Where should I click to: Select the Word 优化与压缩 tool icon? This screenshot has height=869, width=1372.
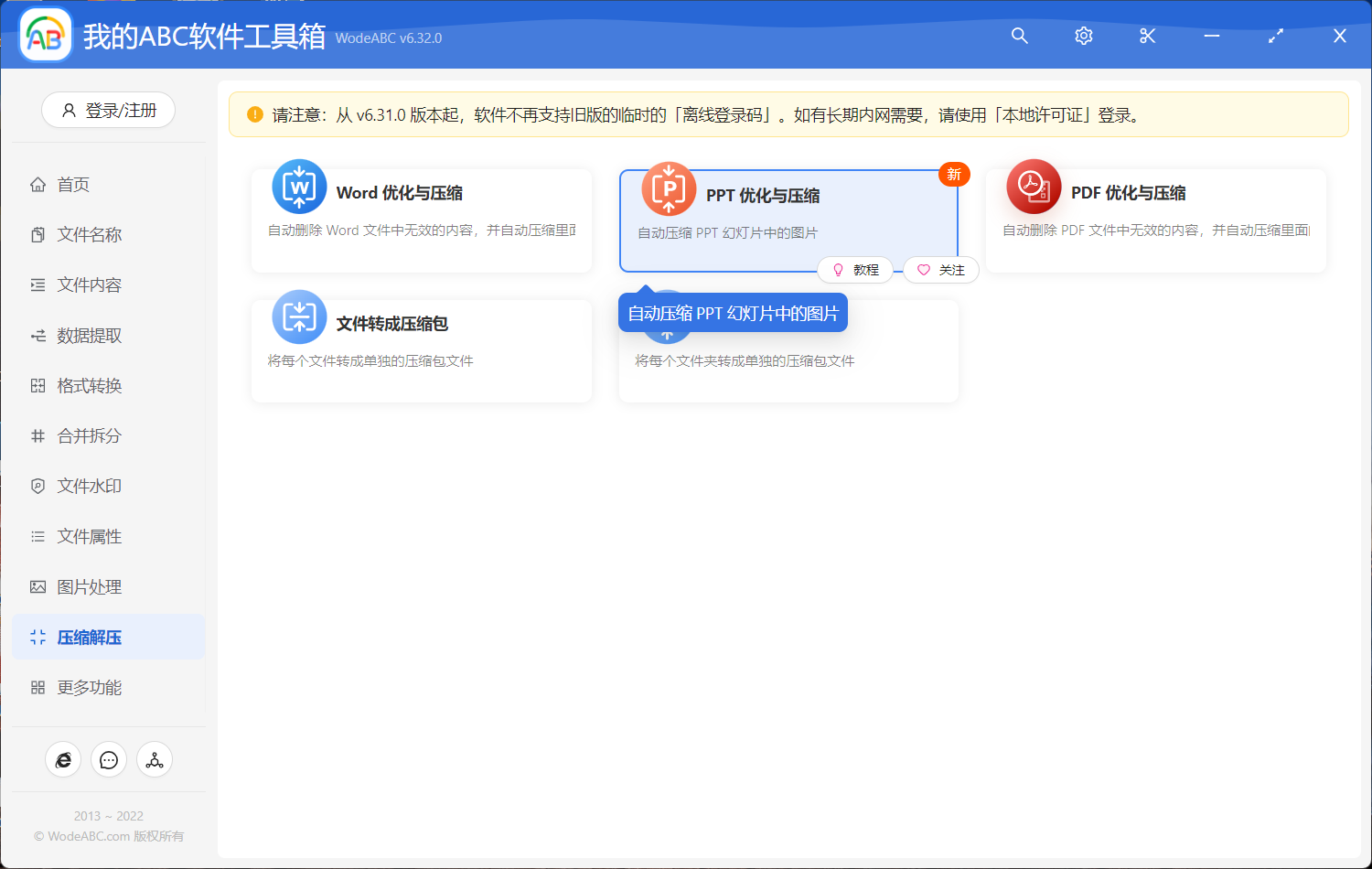[x=297, y=186]
